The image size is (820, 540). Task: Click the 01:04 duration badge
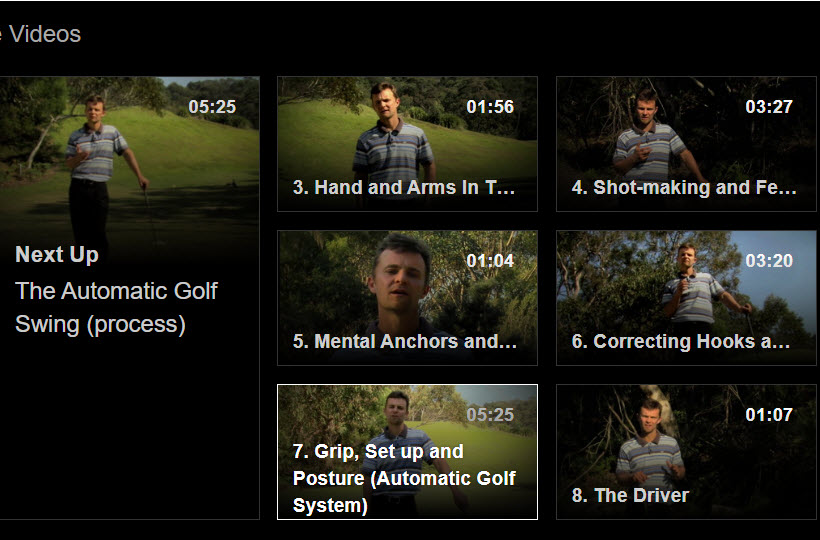click(x=490, y=261)
